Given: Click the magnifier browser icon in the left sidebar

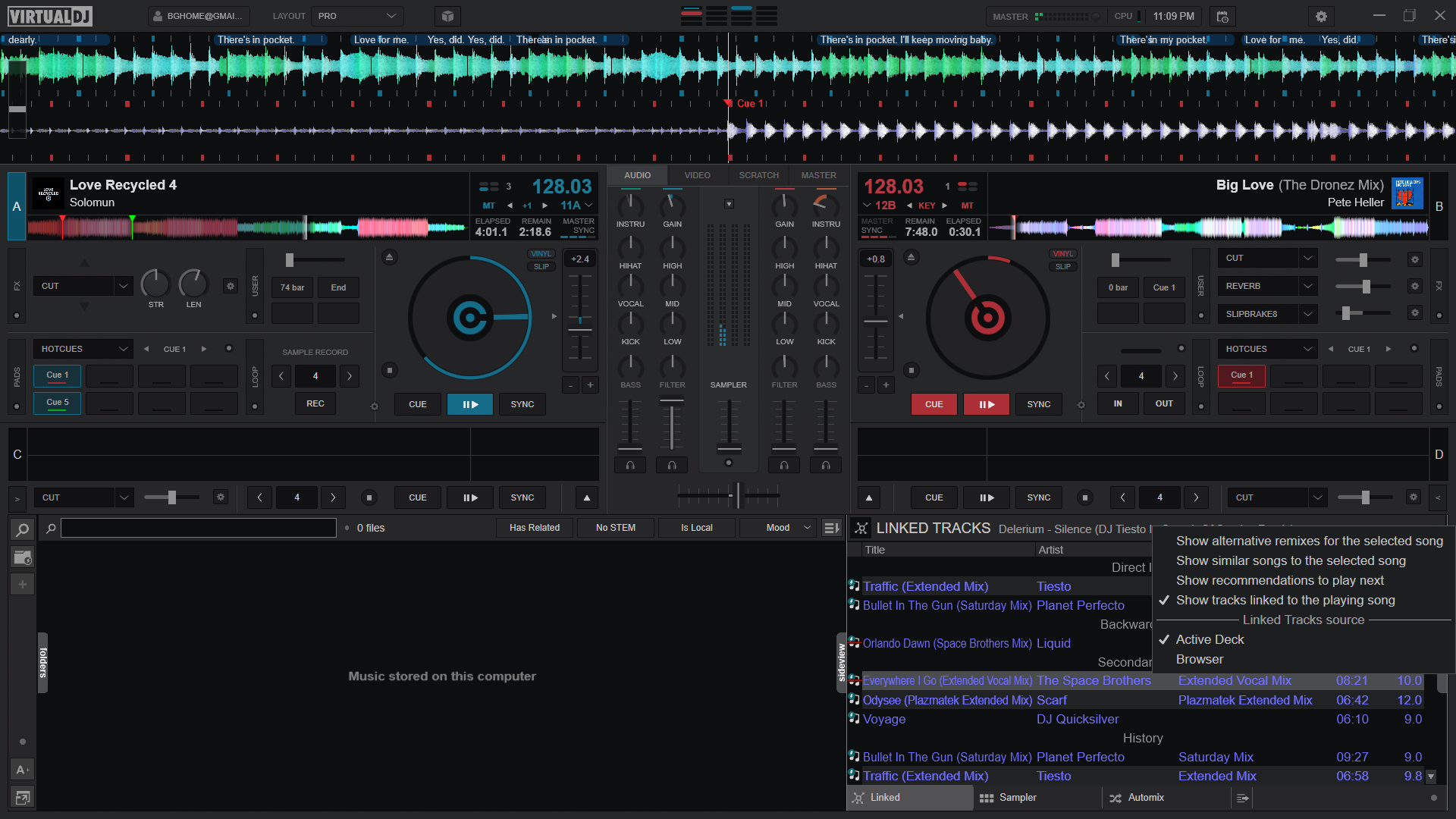Looking at the screenshot, I should coord(23,529).
